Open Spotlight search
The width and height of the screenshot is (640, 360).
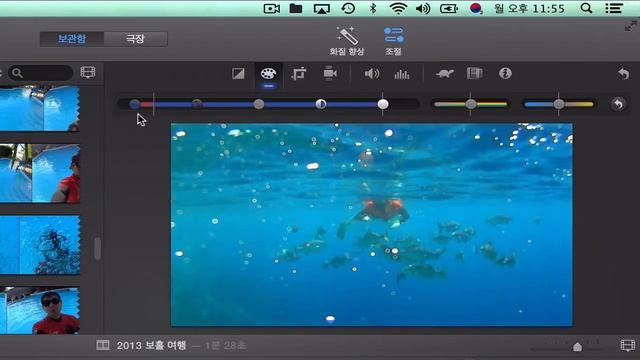coord(586,8)
